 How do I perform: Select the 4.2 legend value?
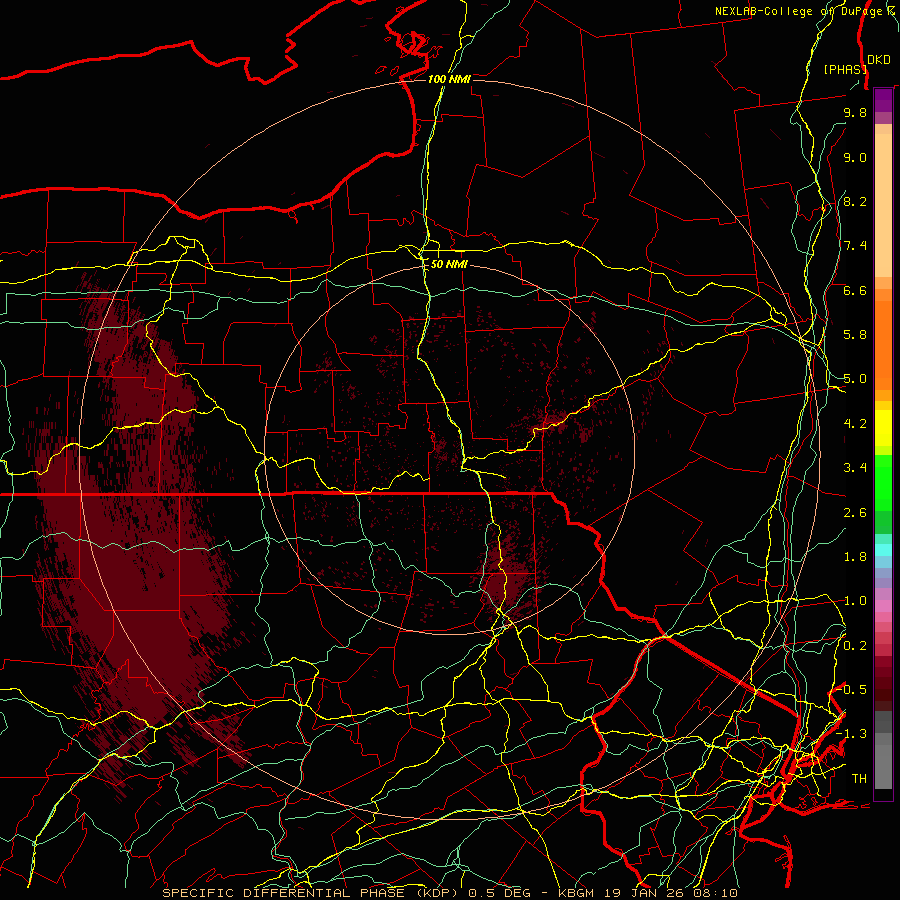tap(855, 424)
